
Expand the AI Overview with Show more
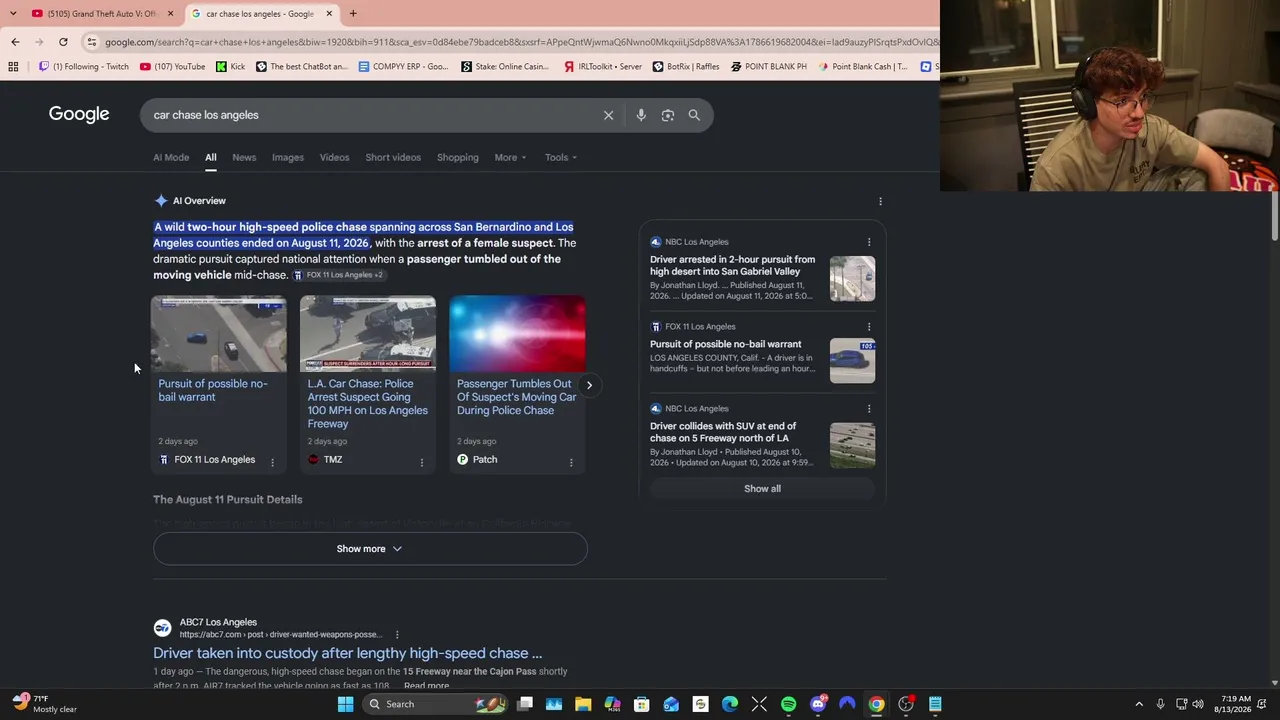(370, 549)
